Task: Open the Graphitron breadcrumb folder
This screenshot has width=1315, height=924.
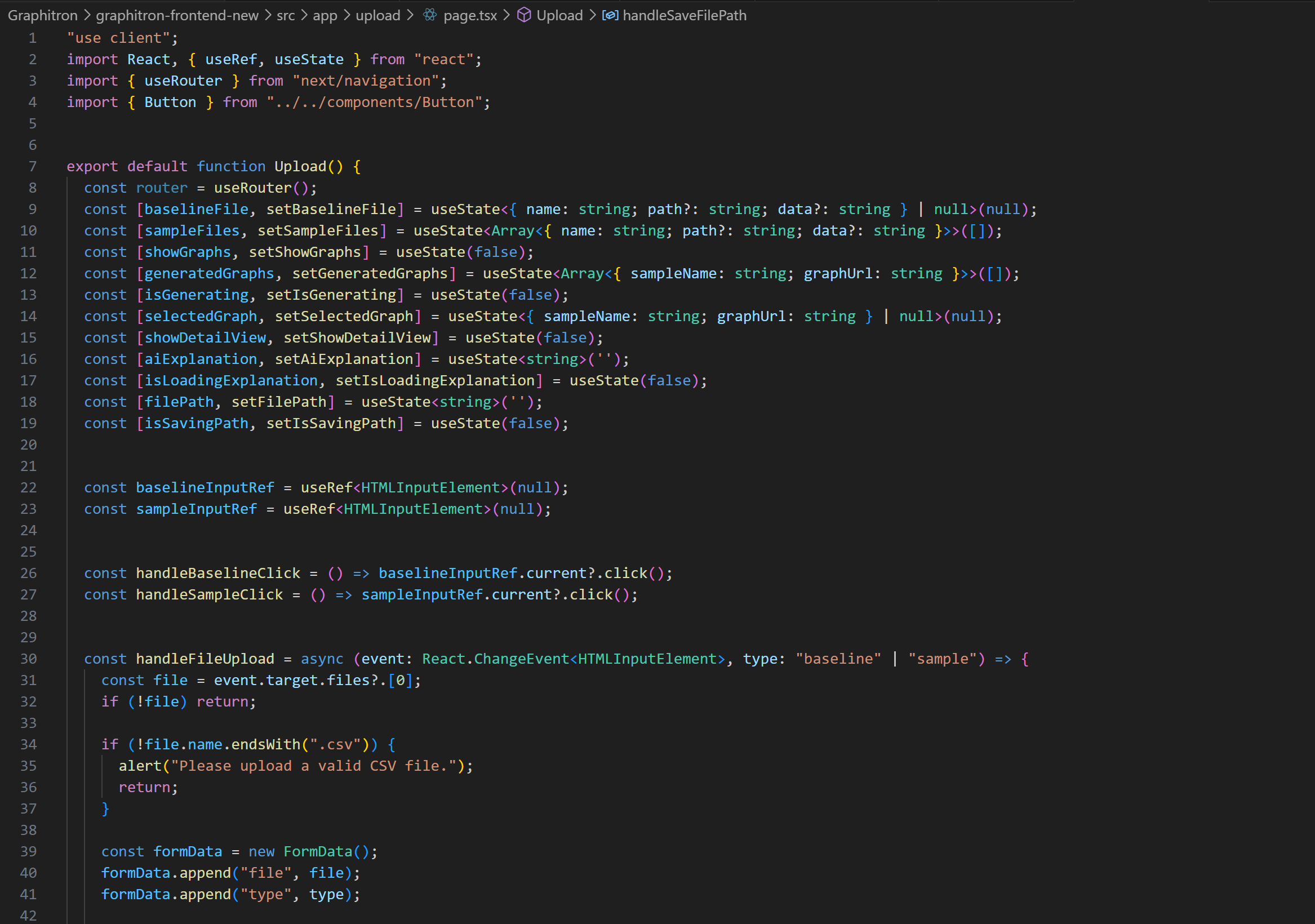Action: tap(42, 15)
